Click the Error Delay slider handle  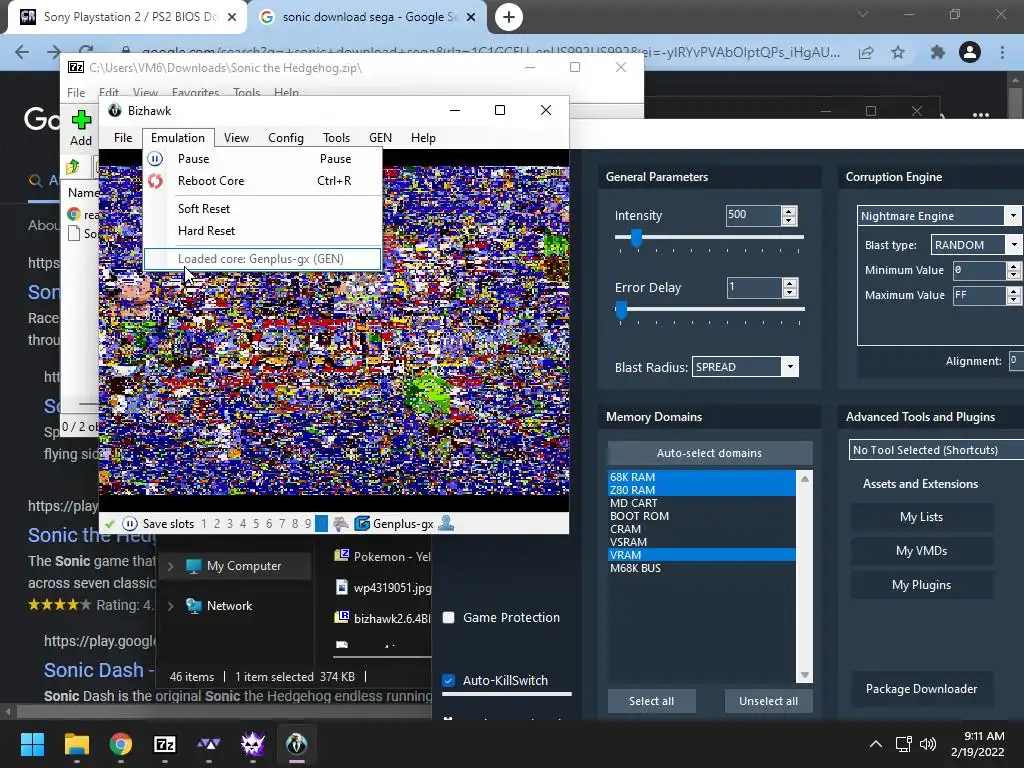(621, 310)
